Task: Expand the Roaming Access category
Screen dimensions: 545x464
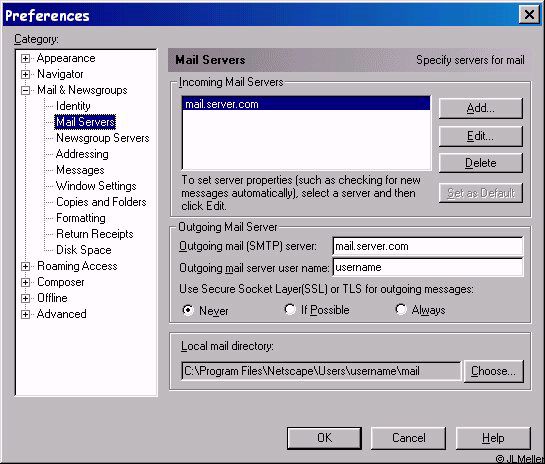Action: 25,266
